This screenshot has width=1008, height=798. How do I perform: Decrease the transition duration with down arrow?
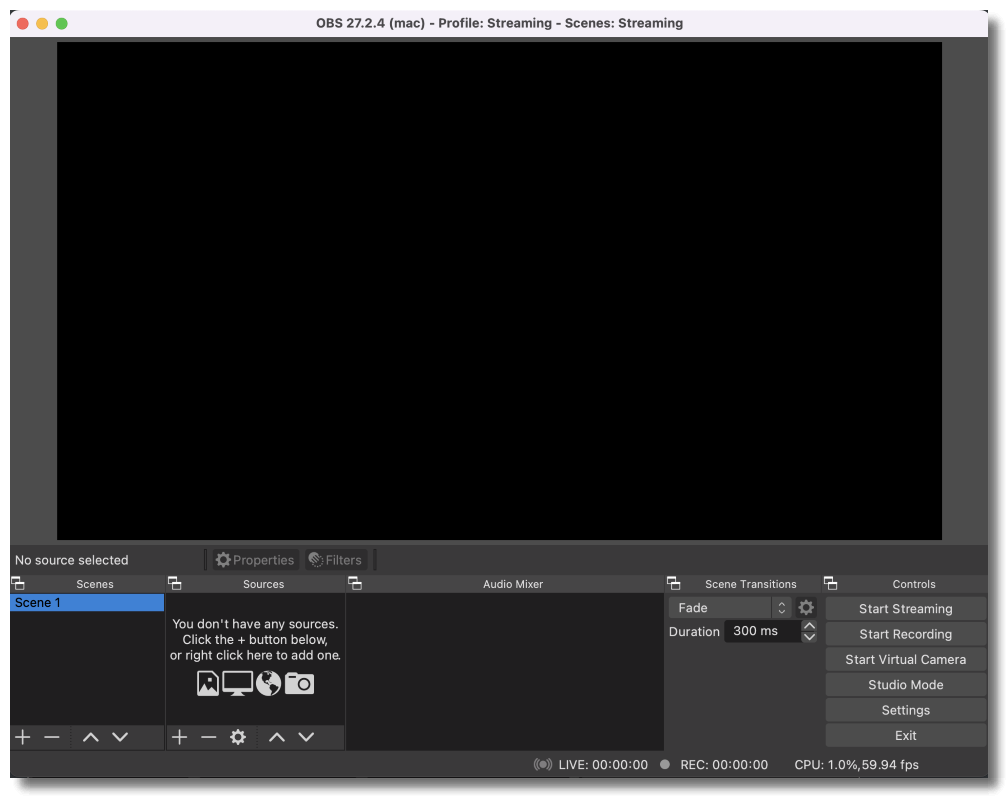coord(809,637)
